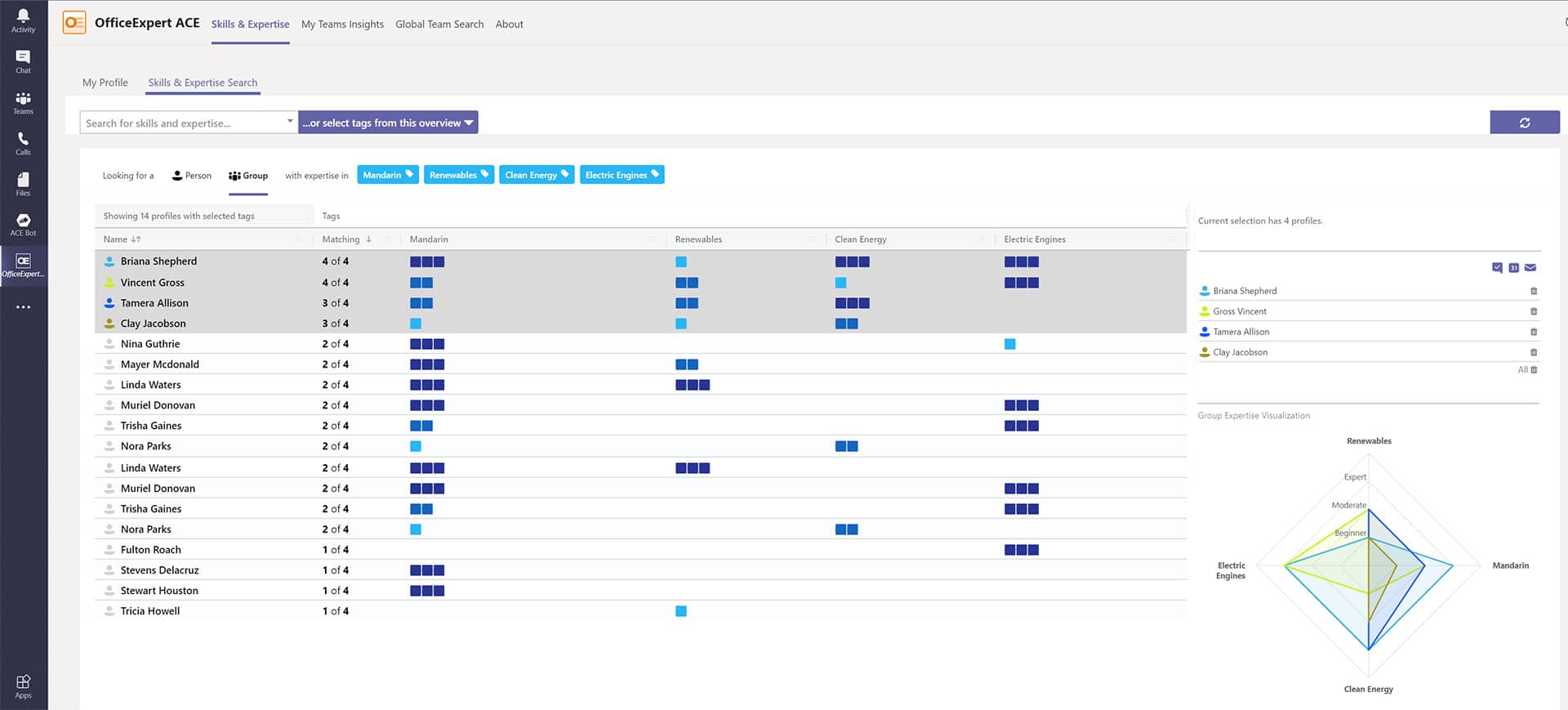1568x710 pixels.
Task: Remove Briana Shepherd using trash icon
Action: [x=1534, y=291]
